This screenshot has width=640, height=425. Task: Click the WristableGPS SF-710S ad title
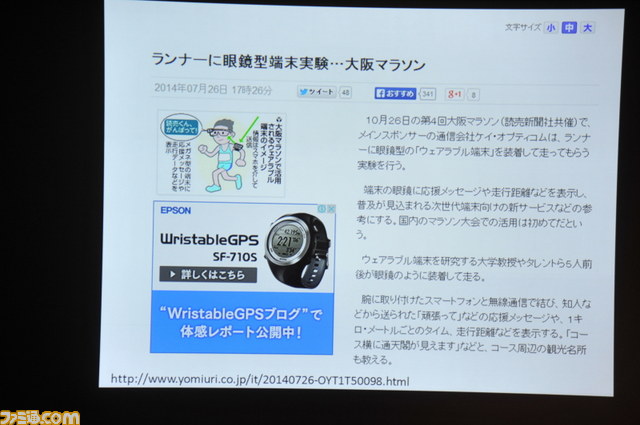click(x=209, y=247)
